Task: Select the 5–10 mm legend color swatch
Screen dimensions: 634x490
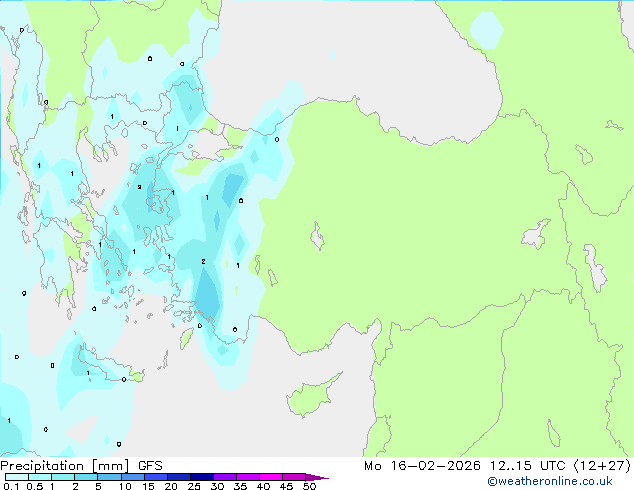Action: 109,477
